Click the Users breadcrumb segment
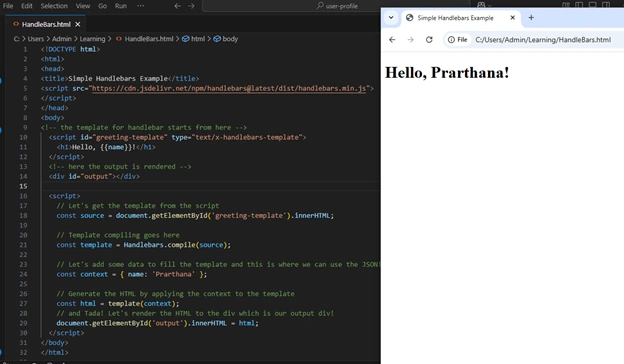This screenshot has width=624, height=364. click(x=35, y=39)
